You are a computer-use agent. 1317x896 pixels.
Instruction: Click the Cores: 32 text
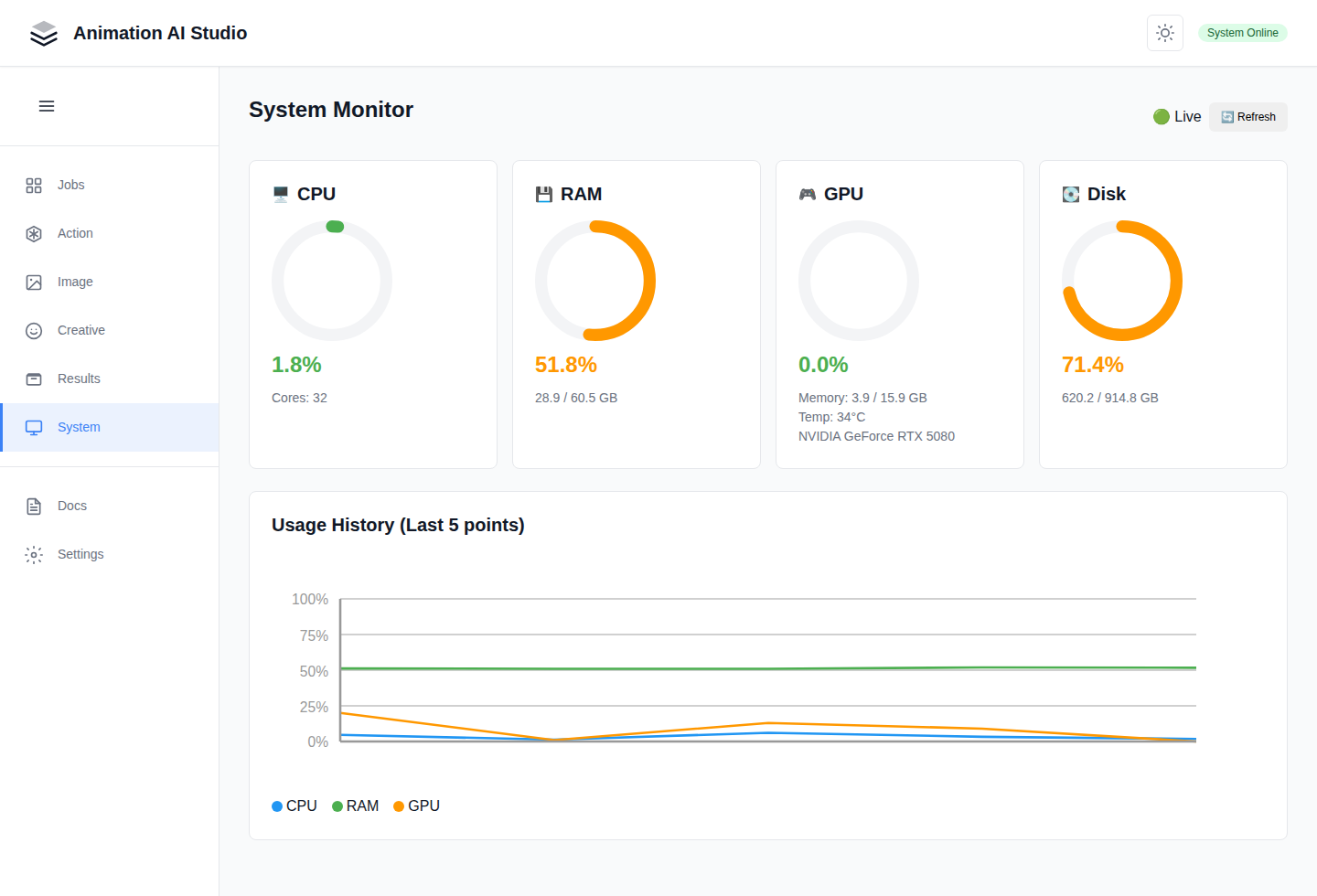tap(299, 398)
